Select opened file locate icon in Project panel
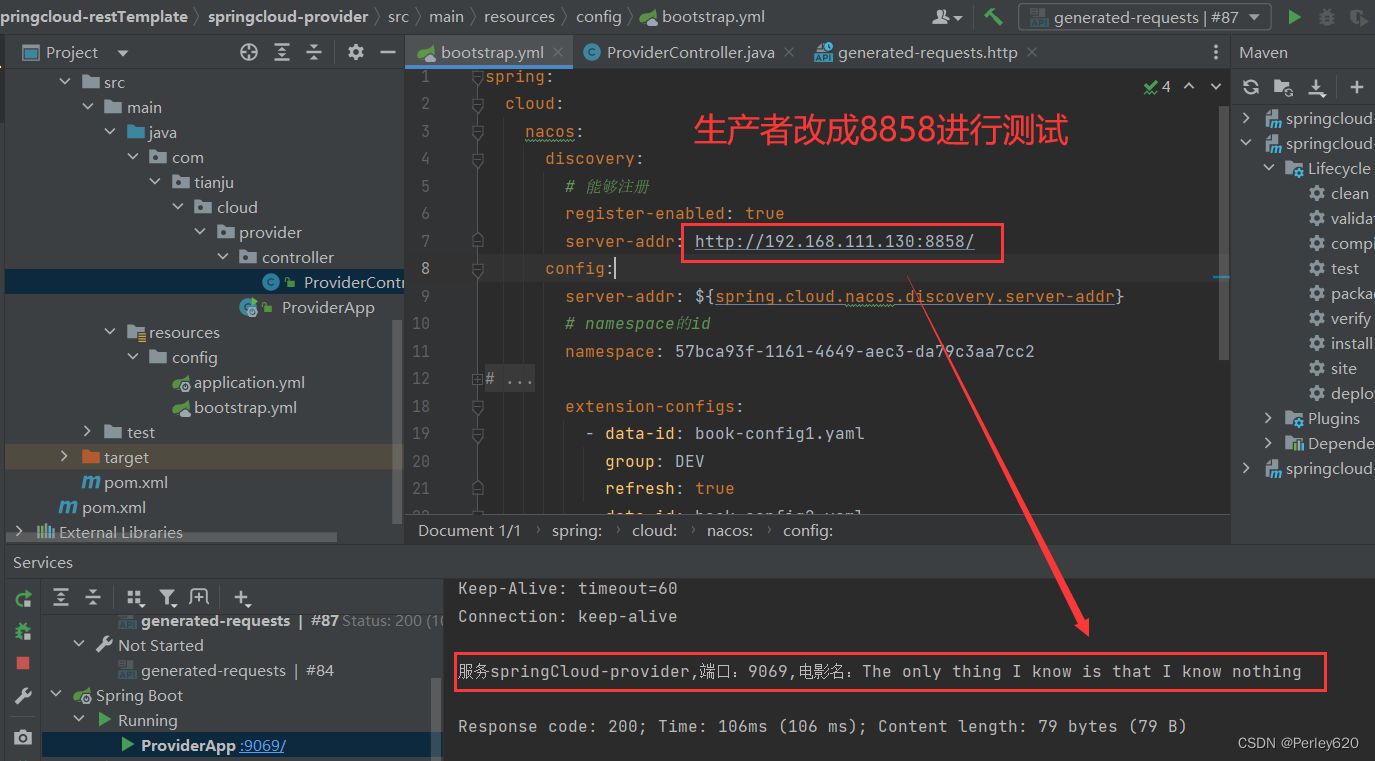Screen dimensions: 1375x761 point(249,52)
